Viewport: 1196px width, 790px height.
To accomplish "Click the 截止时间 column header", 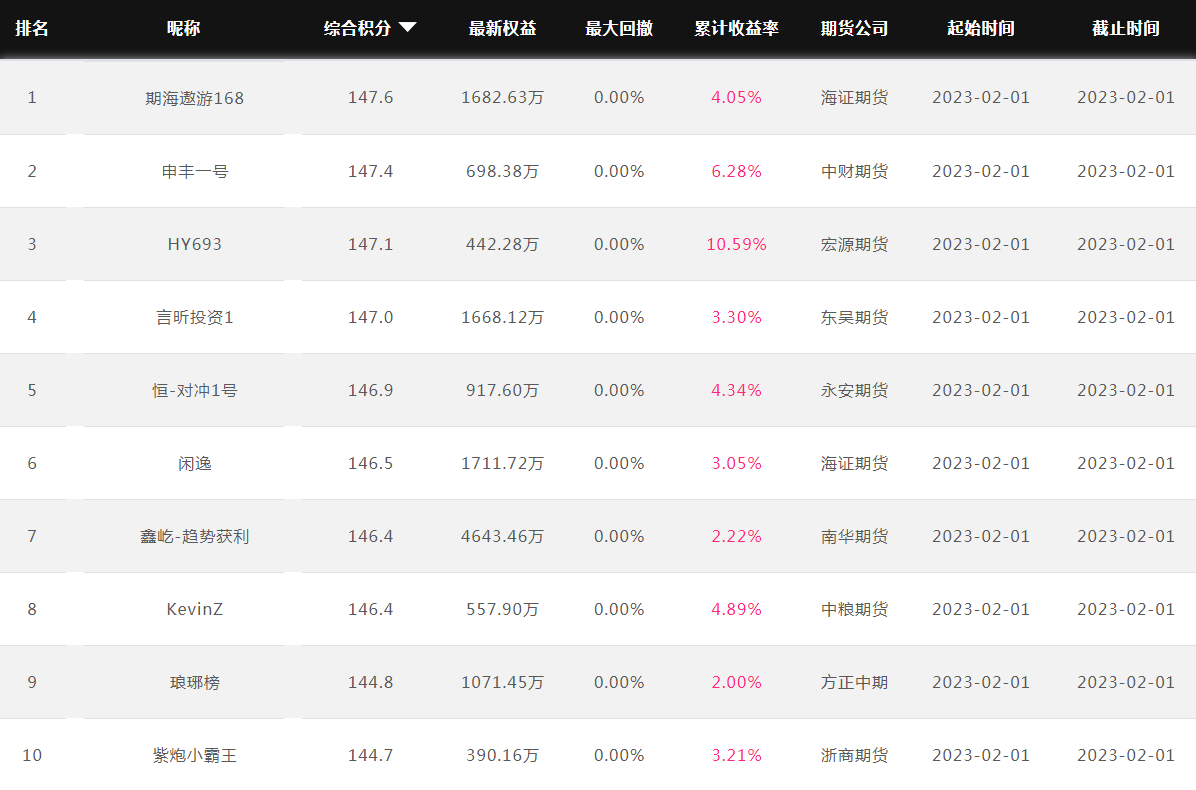I will (1126, 28).
